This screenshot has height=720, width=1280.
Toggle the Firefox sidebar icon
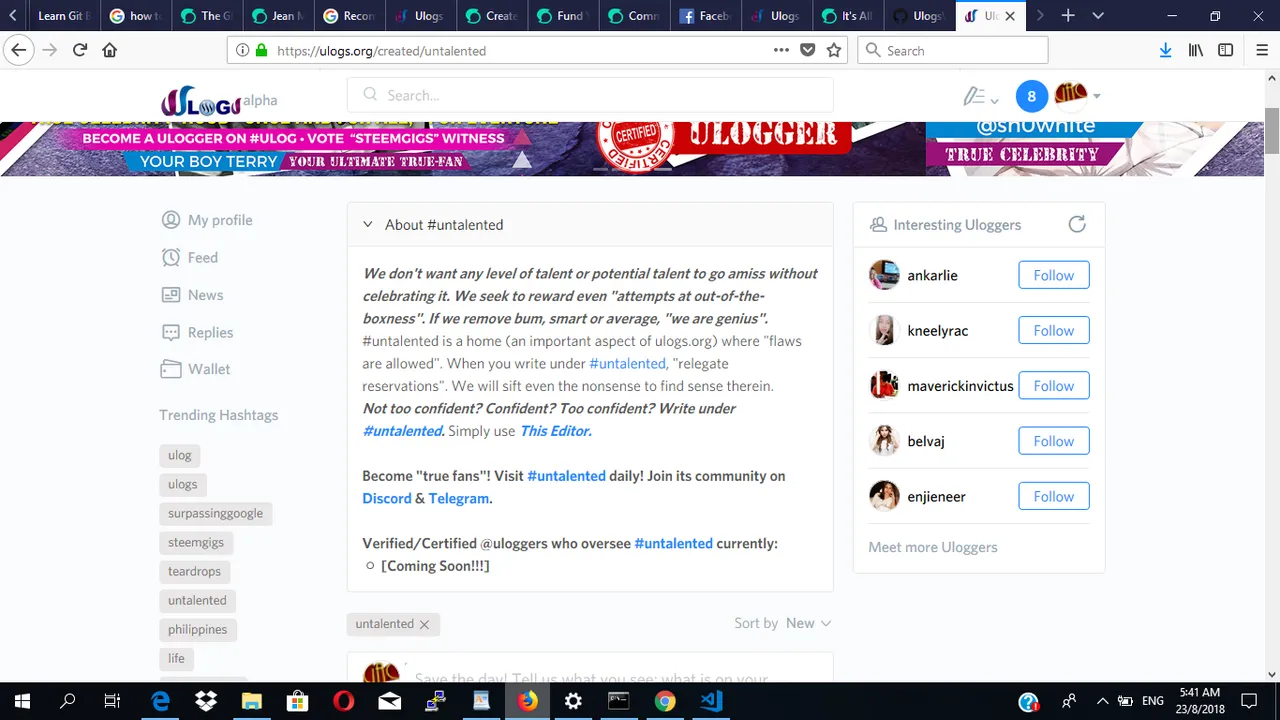click(x=1225, y=50)
